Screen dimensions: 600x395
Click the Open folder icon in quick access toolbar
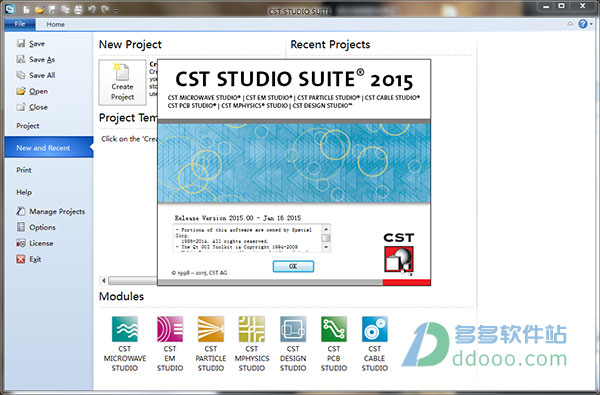pos(39,10)
